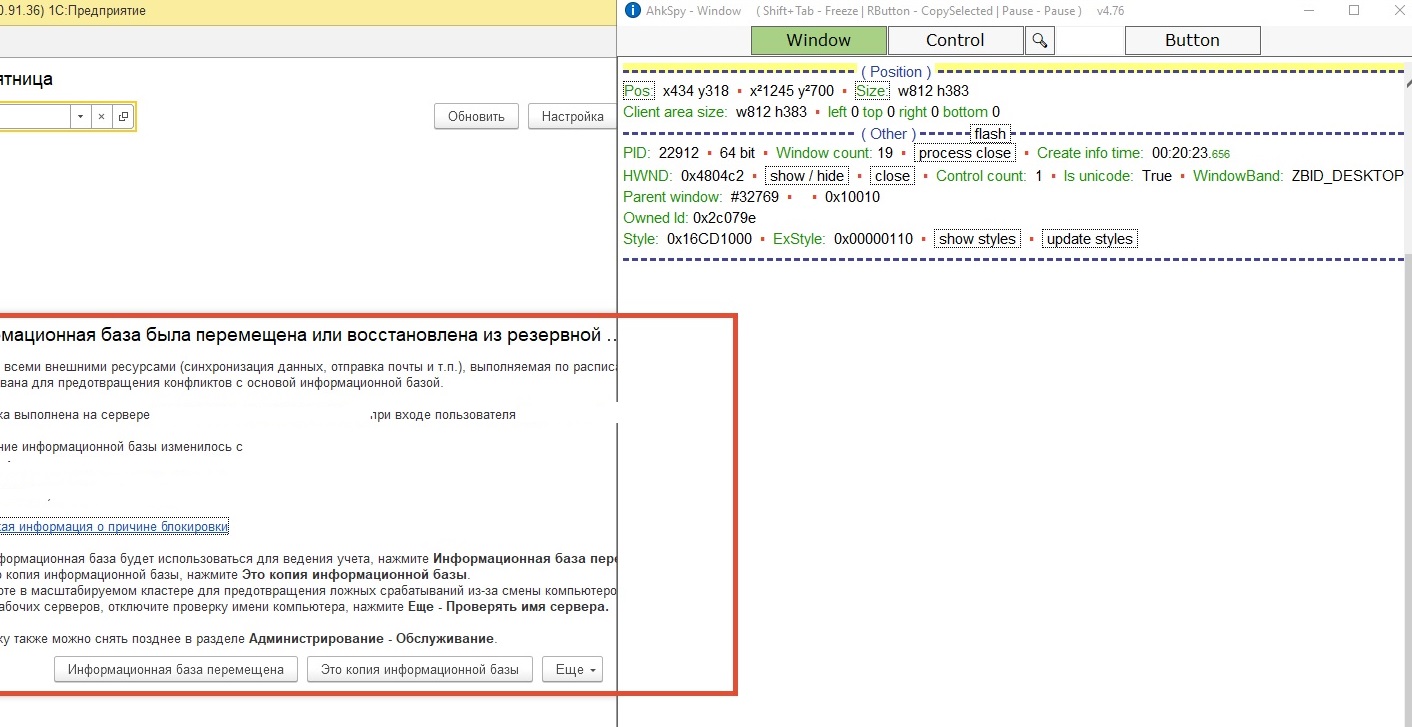Click the magnifier search icon in AhkSpy
Image resolution: width=1412 pixels, height=727 pixels.
click(1040, 40)
